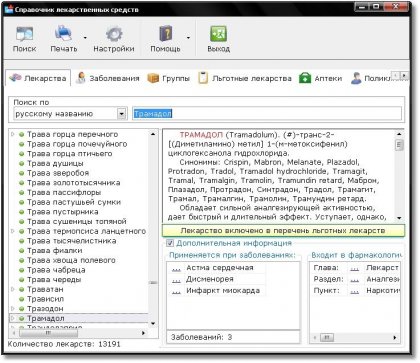The width and height of the screenshot is (420, 363).
Task: Expand the Трава горца перечного node
Action: click(x=13, y=134)
